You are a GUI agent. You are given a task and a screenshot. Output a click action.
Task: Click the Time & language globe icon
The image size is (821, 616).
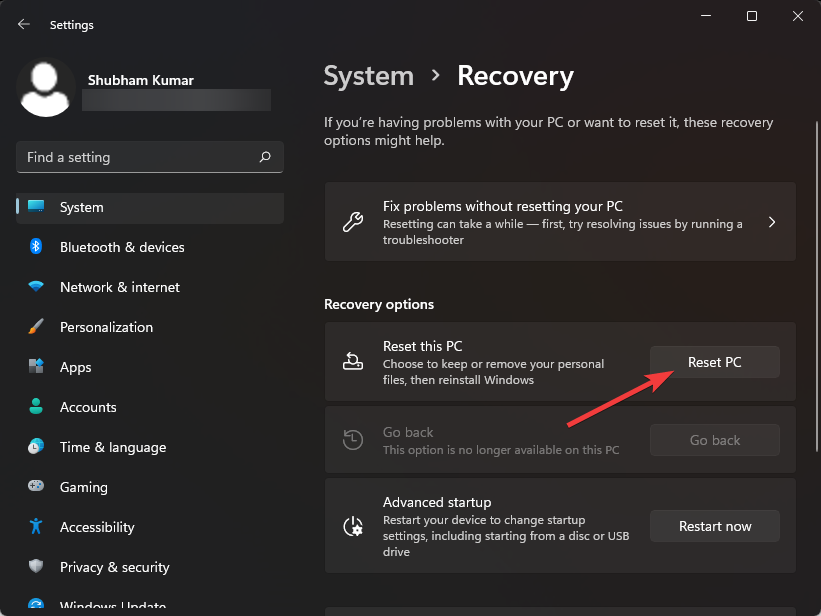36,446
